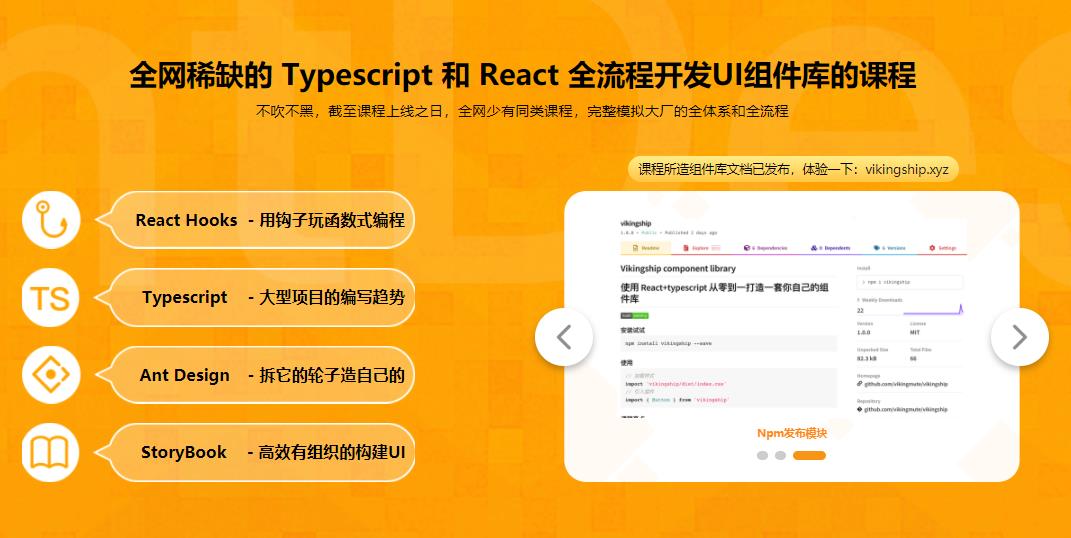Click the '使用 React+typescript 从零到一' heading
The height and width of the screenshot is (538, 1071).
coord(725,294)
